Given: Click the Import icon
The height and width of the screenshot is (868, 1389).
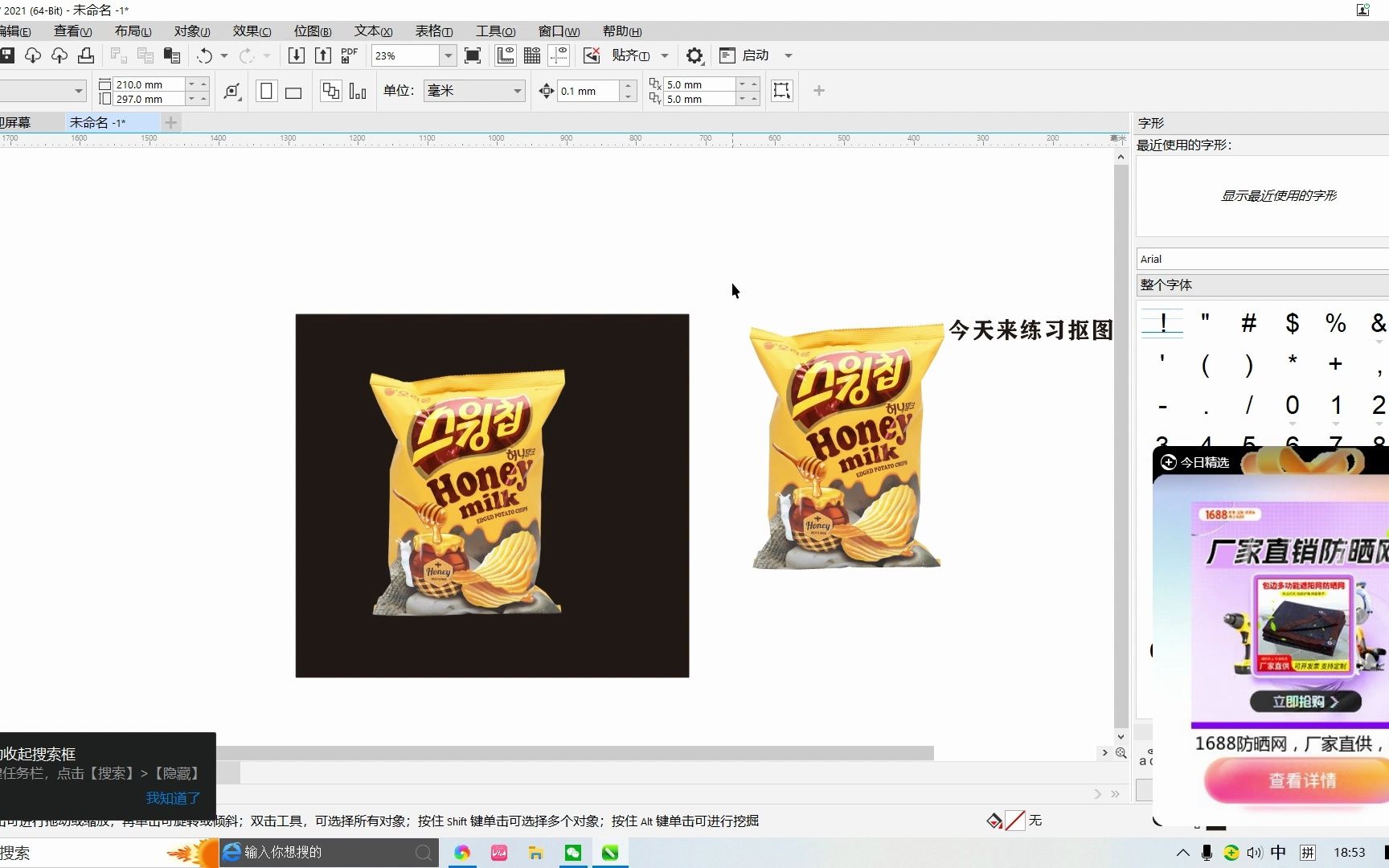Looking at the screenshot, I should point(297,55).
